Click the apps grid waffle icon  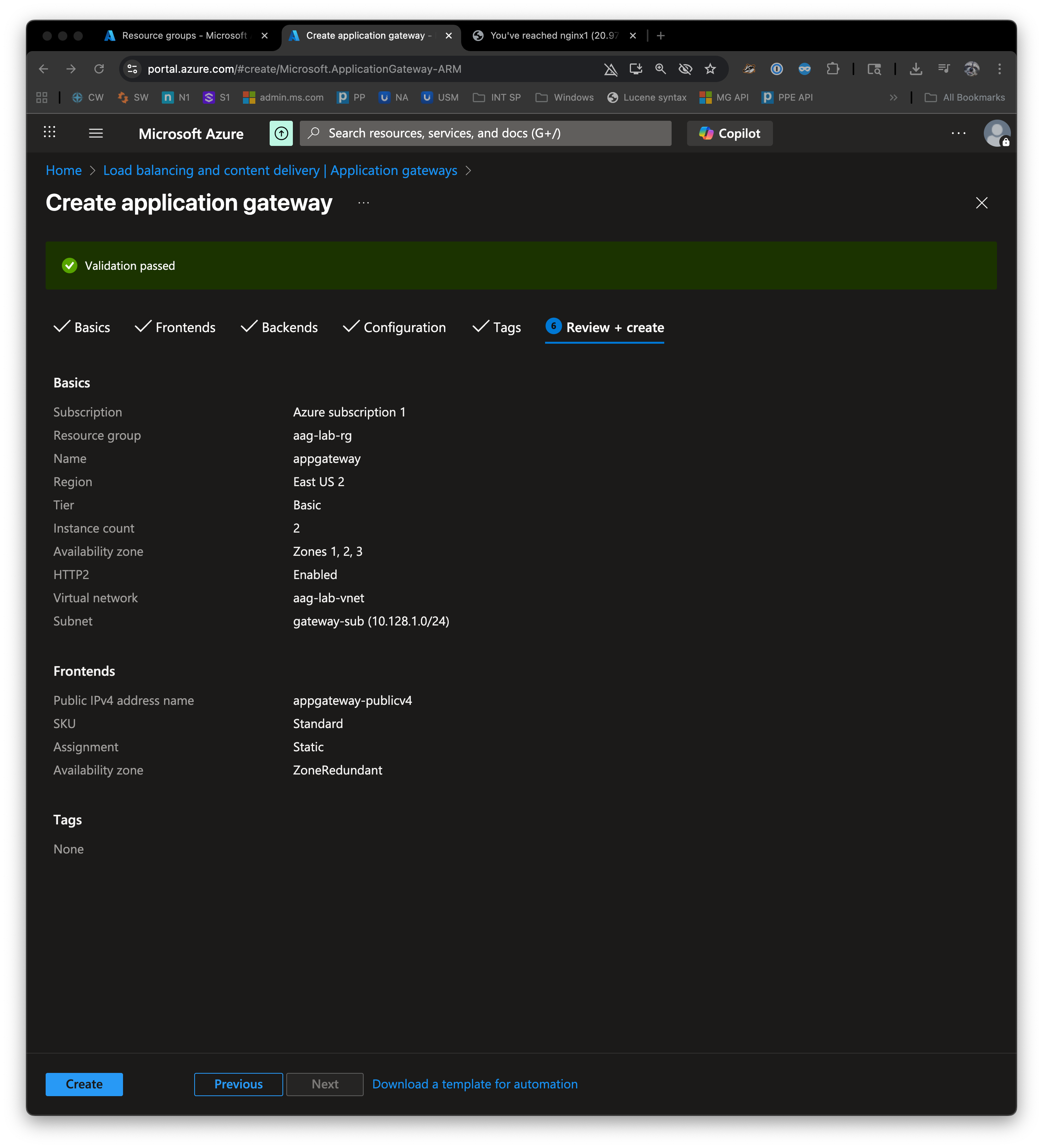coord(50,133)
